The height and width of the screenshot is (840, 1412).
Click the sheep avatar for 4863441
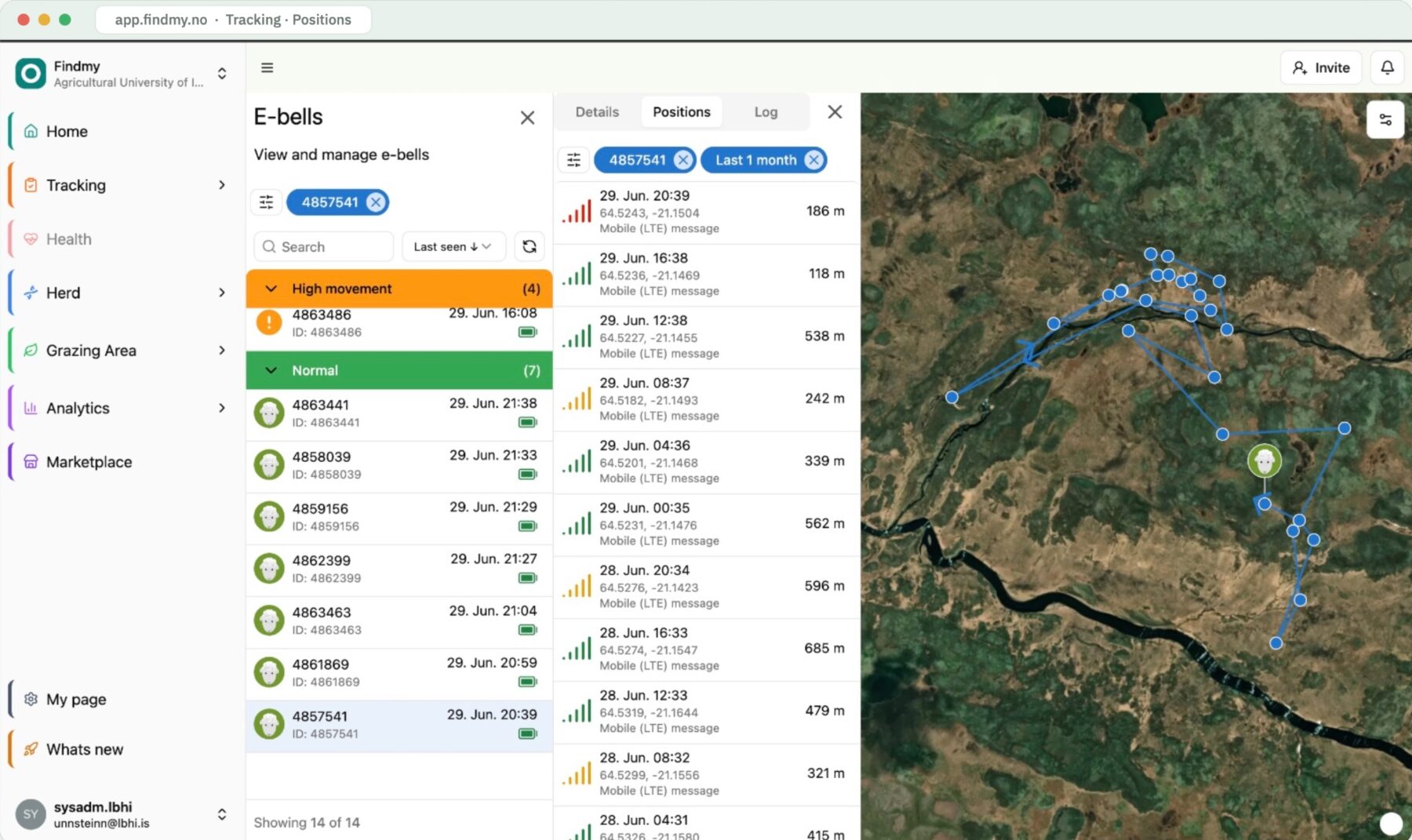click(x=269, y=413)
